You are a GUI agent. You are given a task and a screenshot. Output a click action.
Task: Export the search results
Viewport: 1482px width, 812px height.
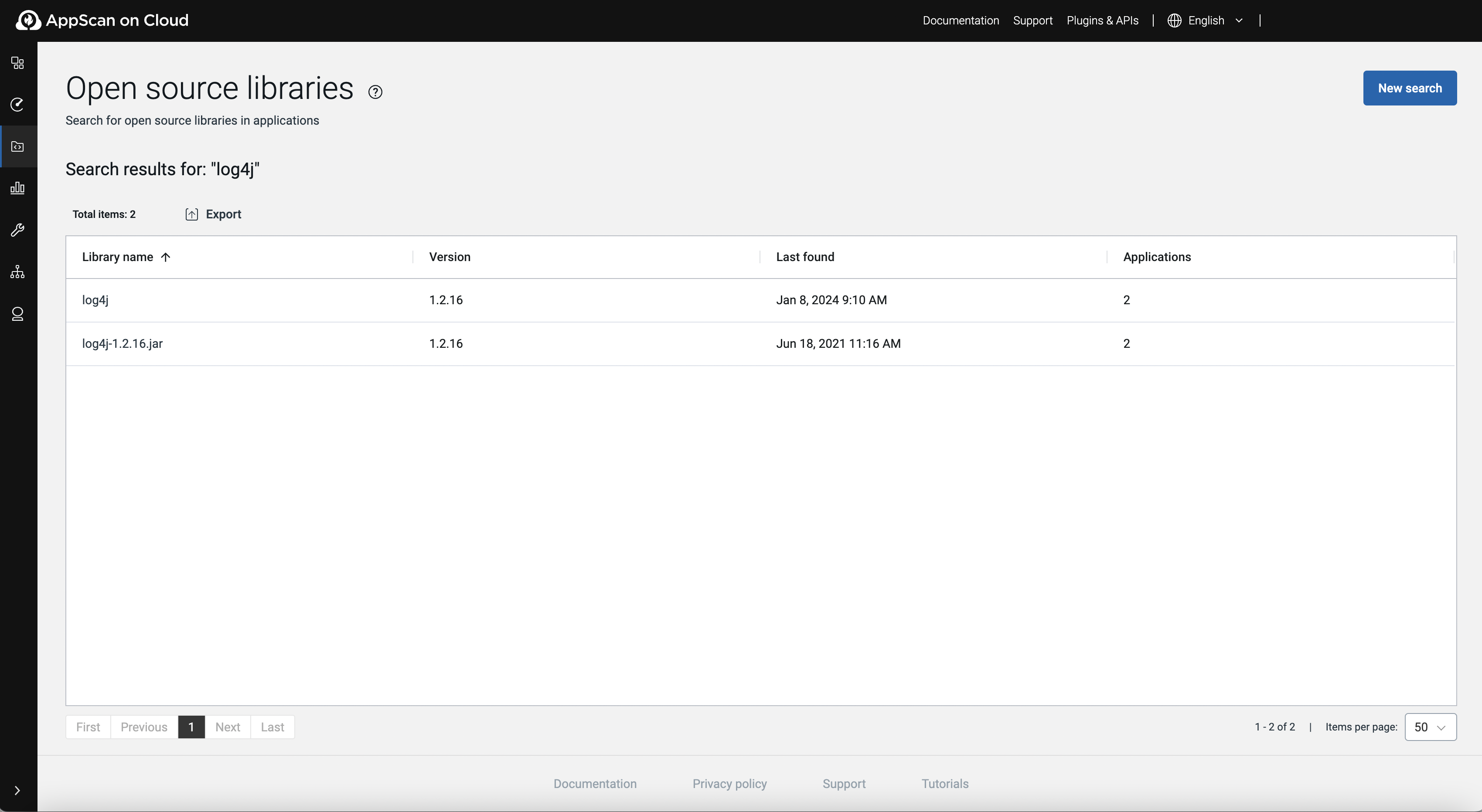tap(214, 214)
